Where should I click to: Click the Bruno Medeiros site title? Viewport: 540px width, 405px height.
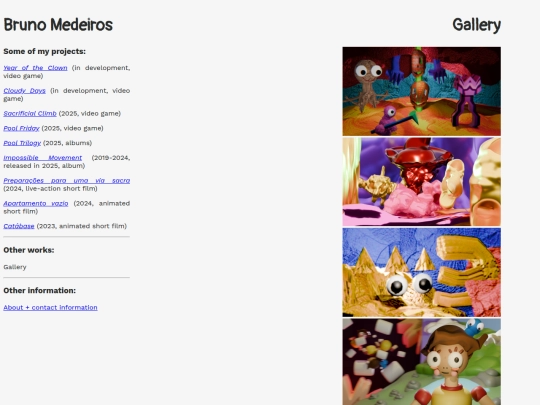[58, 25]
